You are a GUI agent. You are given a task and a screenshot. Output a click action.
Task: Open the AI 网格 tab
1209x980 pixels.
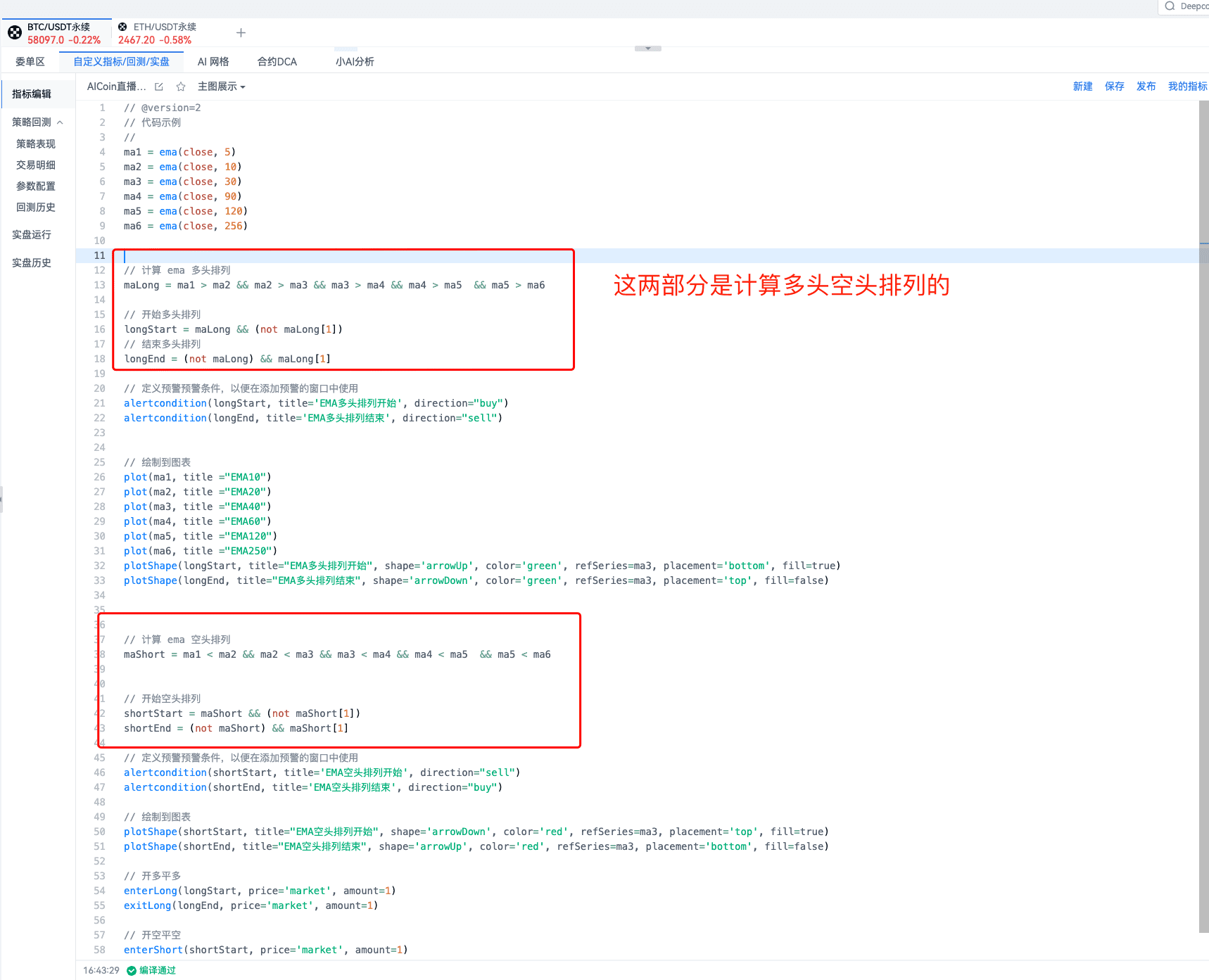click(213, 62)
